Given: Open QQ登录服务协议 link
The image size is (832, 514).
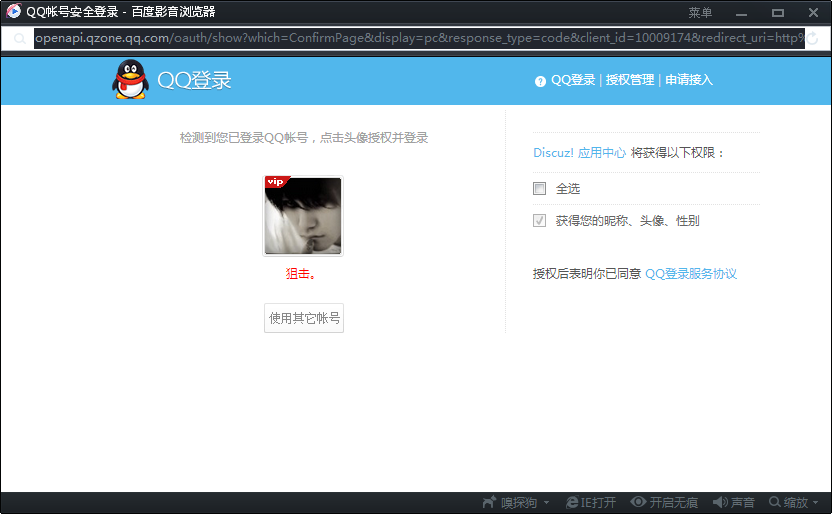Looking at the screenshot, I should point(691,274).
